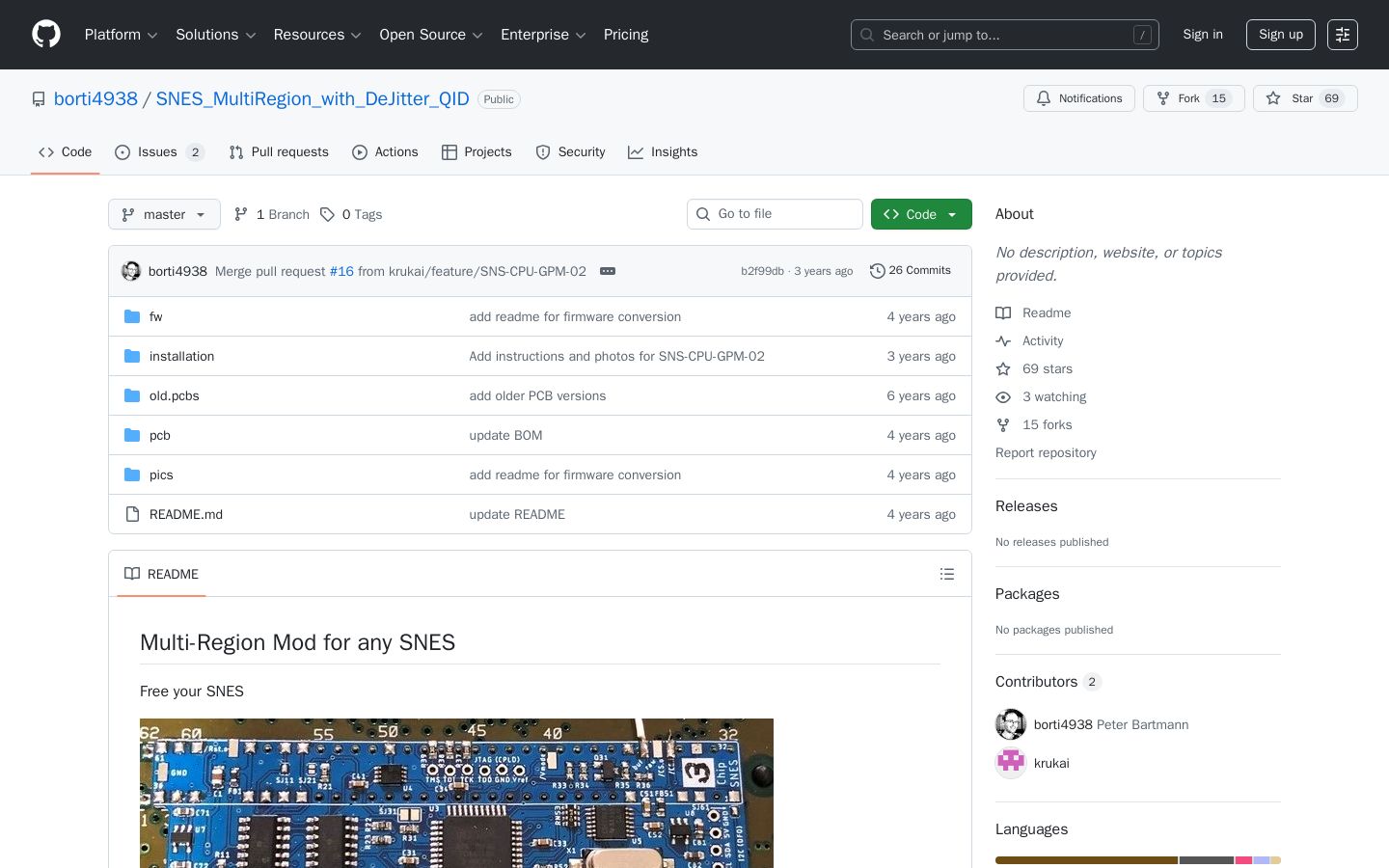The width and height of the screenshot is (1389, 868).
Task: Focus the Go to file field
Action: 775,214
